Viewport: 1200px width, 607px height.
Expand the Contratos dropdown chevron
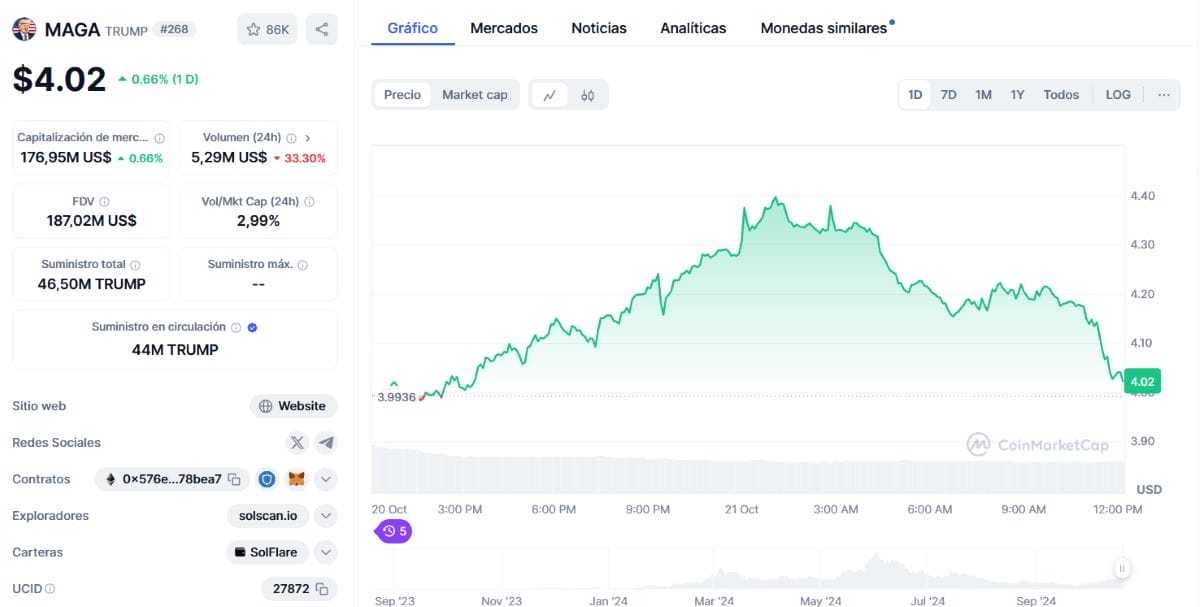(326, 479)
